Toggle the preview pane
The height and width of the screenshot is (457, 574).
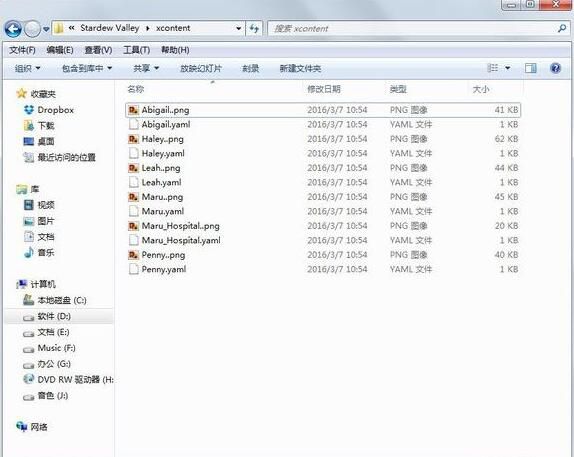click(x=530, y=68)
